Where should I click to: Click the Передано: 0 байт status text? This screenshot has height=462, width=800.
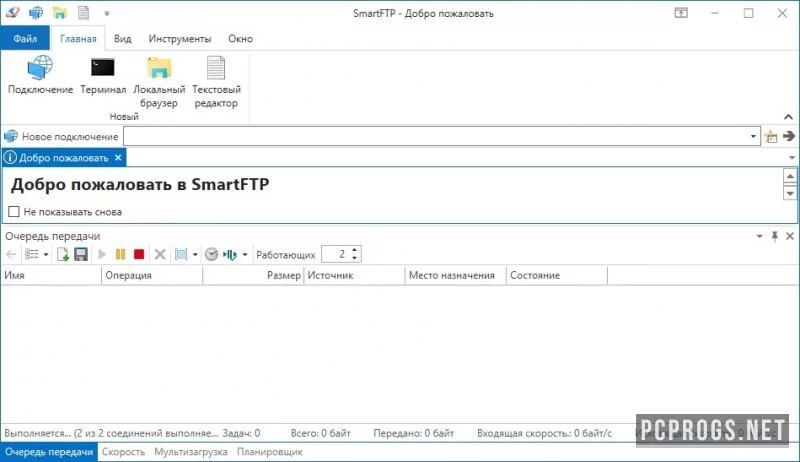413,433
